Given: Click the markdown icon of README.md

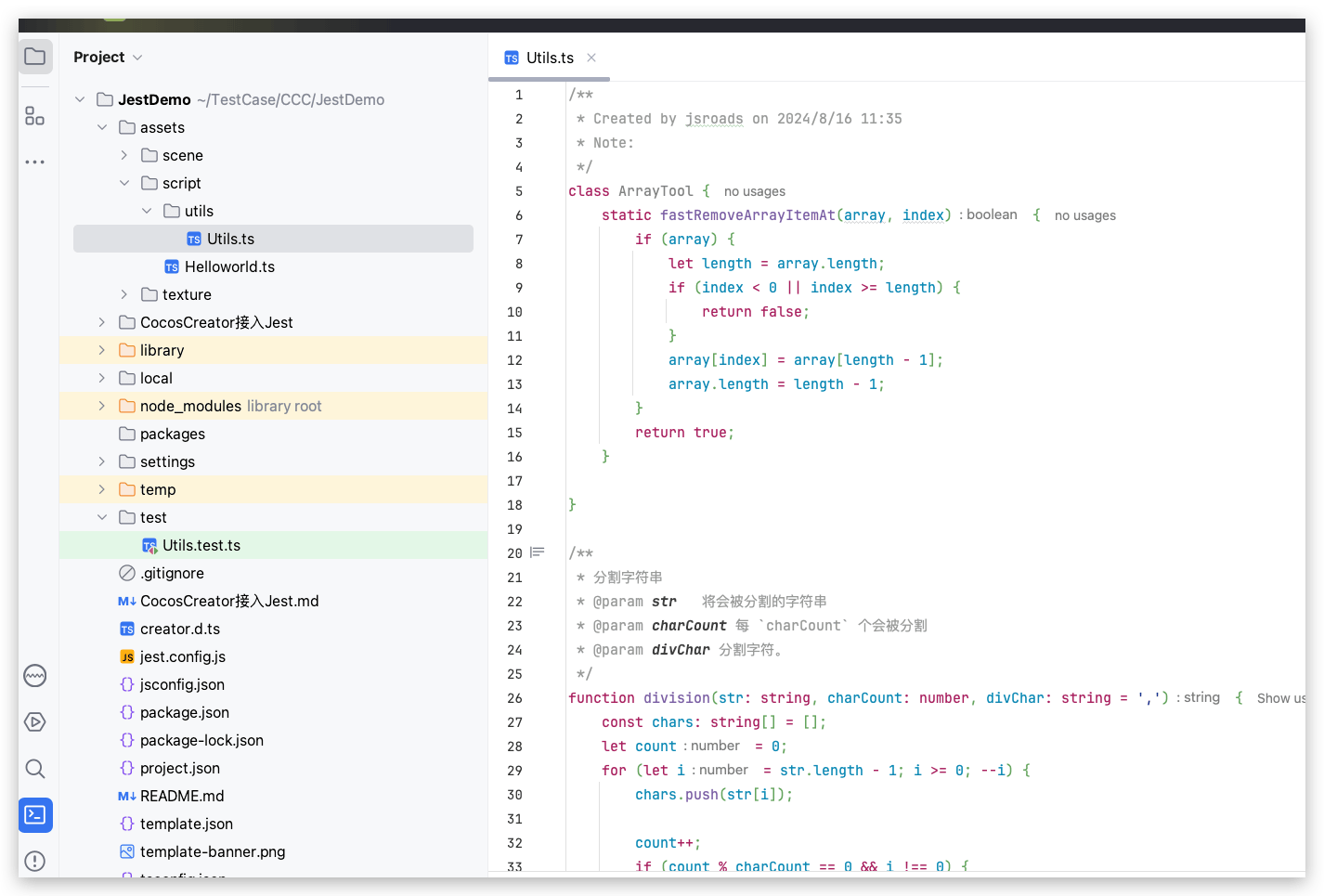Looking at the screenshot, I should (127, 796).
